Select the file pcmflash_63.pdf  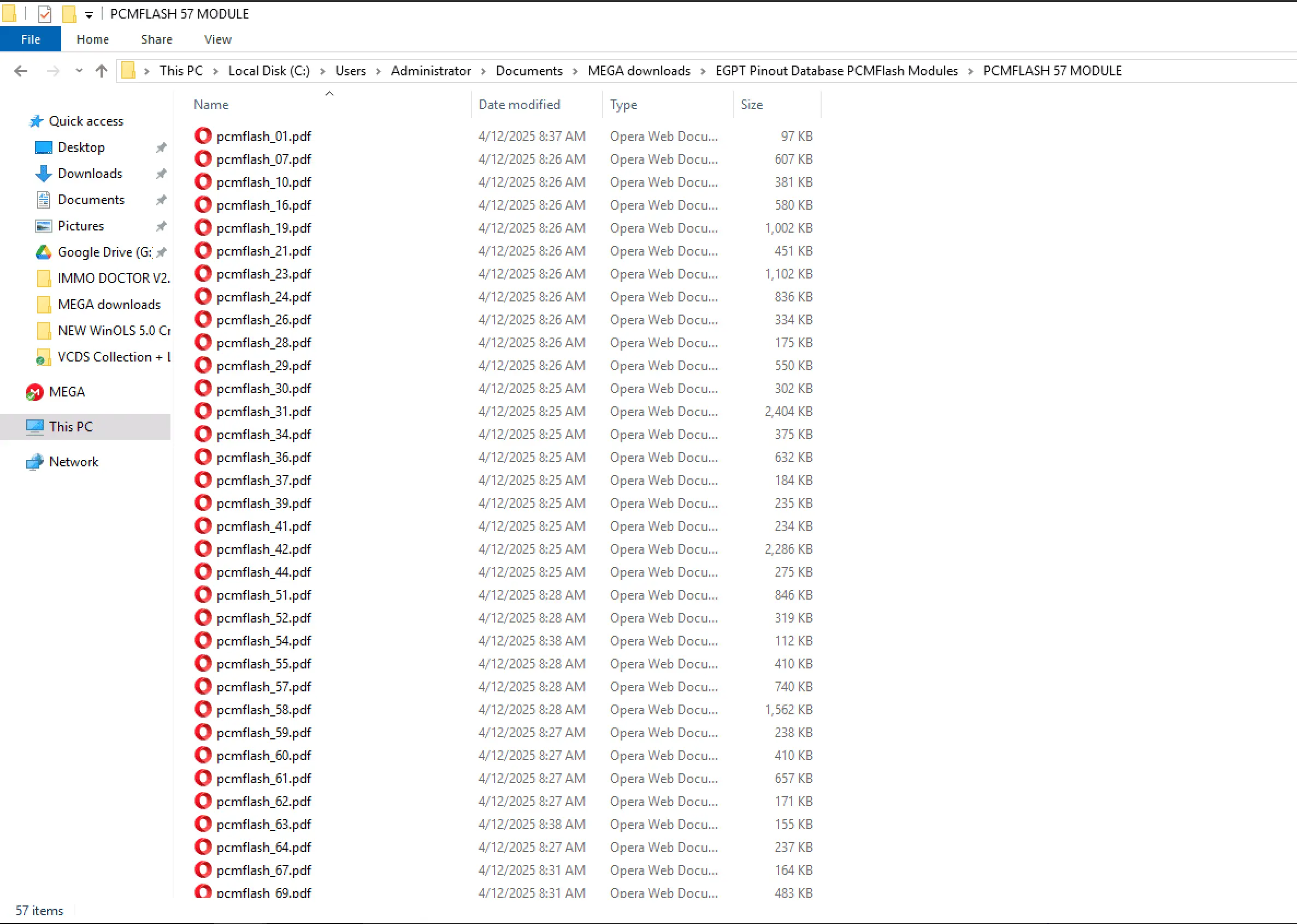263,825
